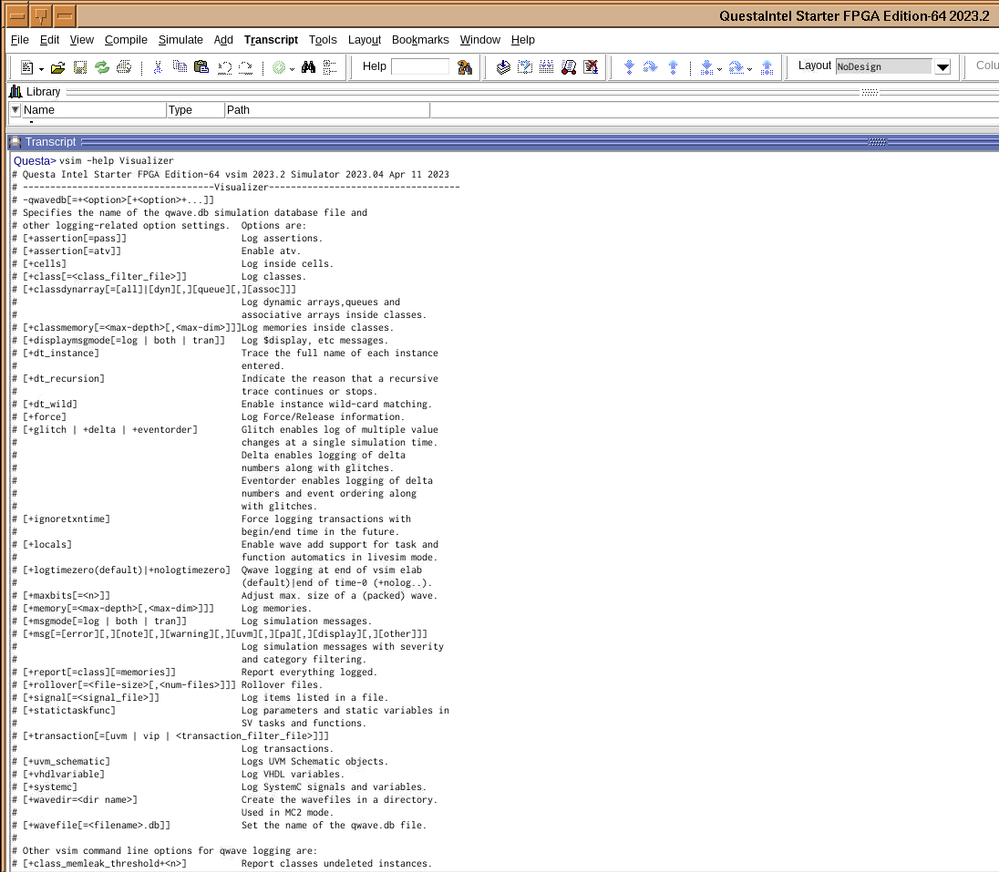Click the Help search binoculars icon
This screenshot has width=999, height=872.
click(x=465, y=67)
